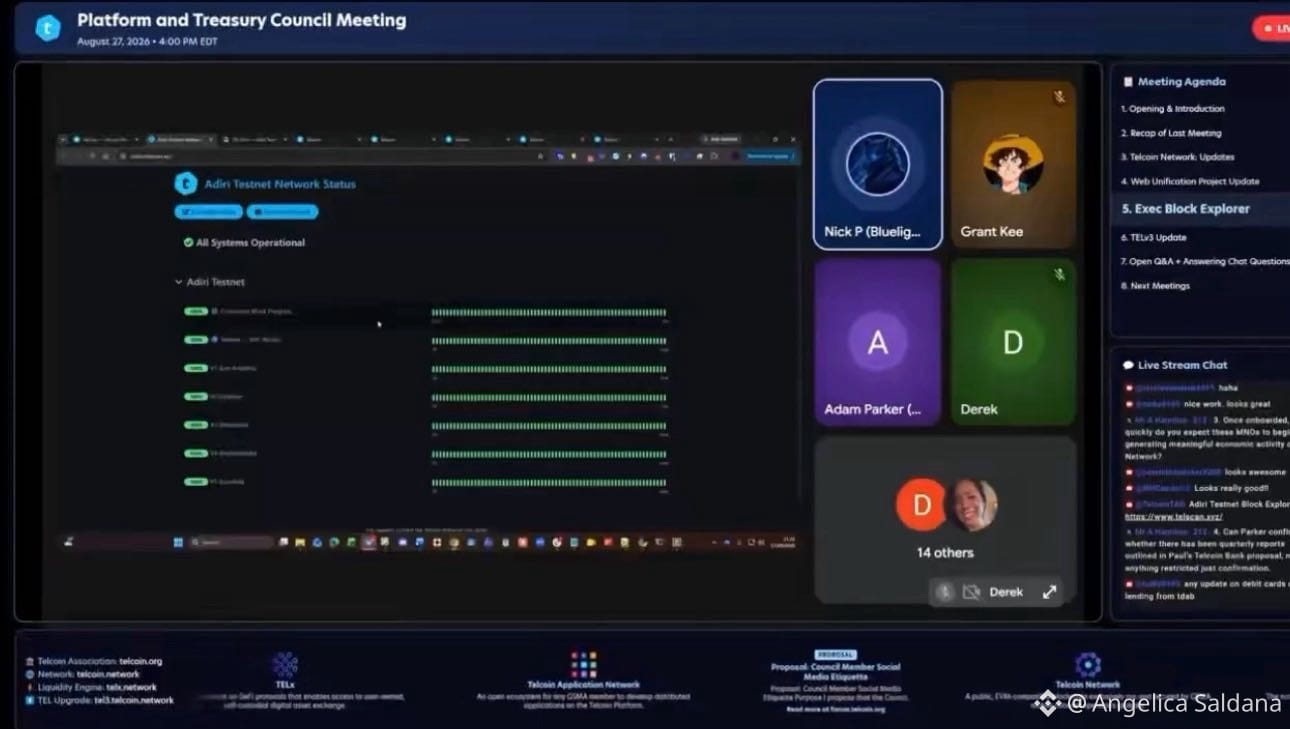Click the globe icon beside Network: telcoin.network
The image size is (1290, 729).
(x=29, y=675)
